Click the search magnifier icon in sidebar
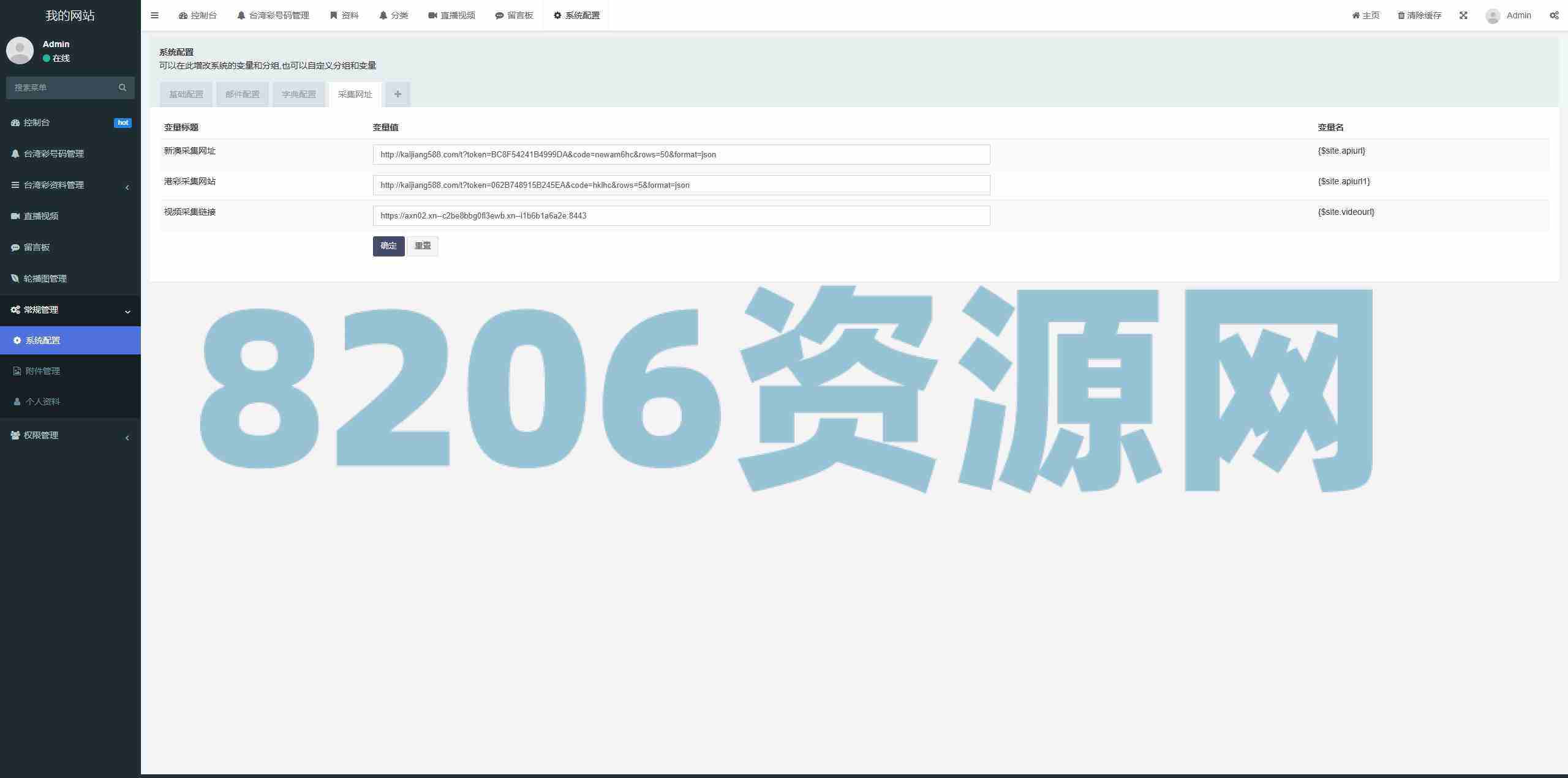The height and width of the screenshot is (778, 1568). coord(123,88)
